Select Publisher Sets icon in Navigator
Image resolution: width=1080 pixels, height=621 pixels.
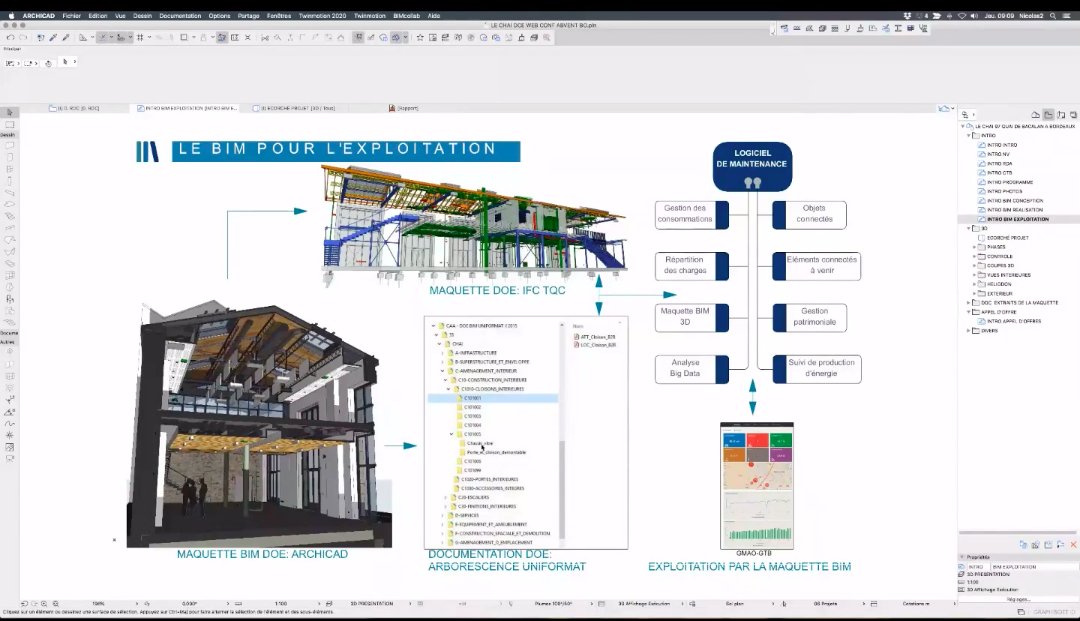(1074, 115)
